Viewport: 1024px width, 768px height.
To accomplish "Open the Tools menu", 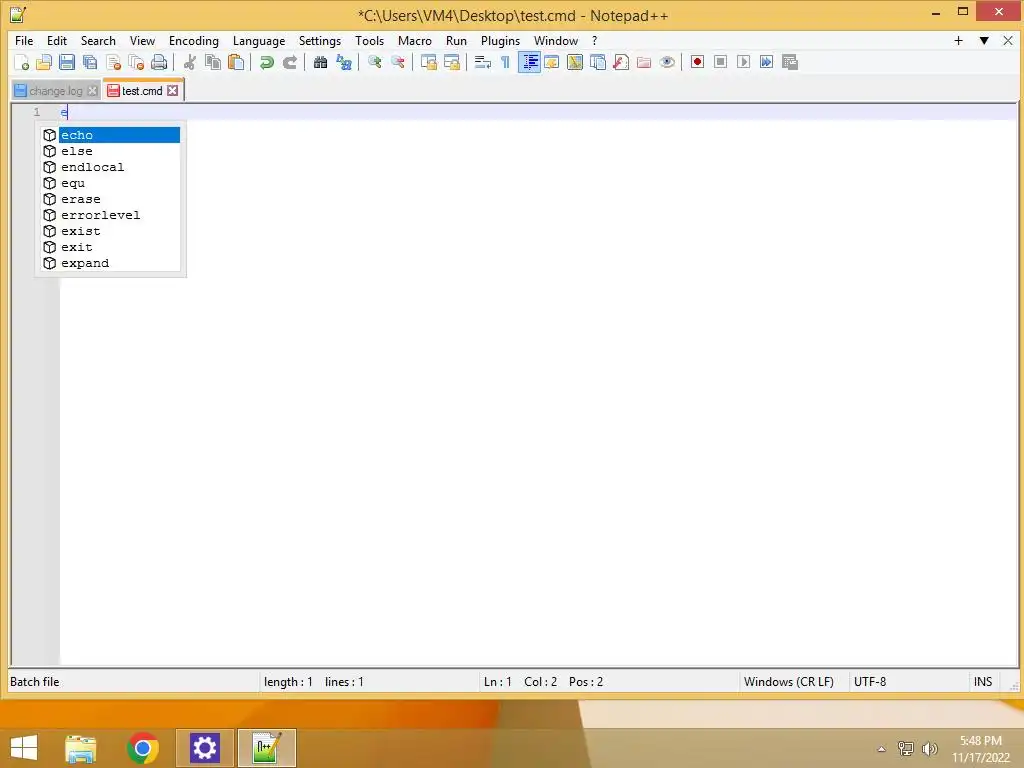I will point(369,40).
